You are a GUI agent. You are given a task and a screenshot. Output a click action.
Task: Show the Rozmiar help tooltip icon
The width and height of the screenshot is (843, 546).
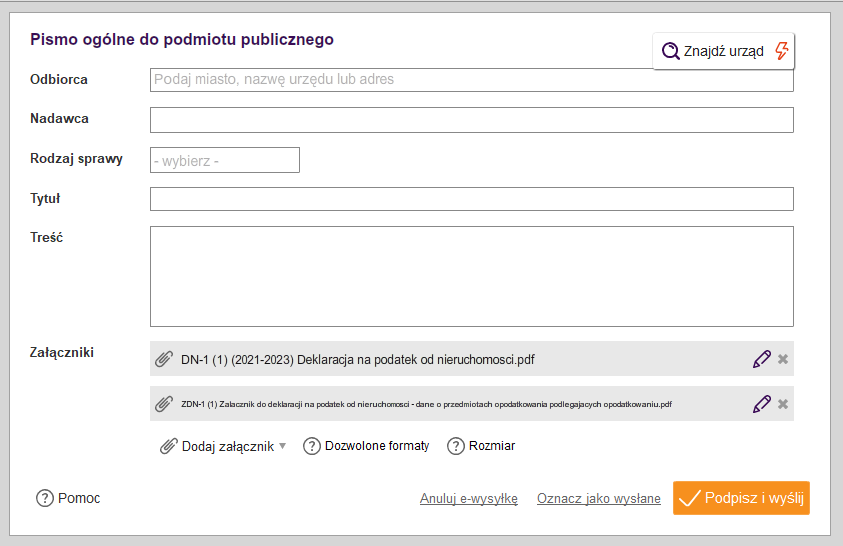click(x=455, y=446)
